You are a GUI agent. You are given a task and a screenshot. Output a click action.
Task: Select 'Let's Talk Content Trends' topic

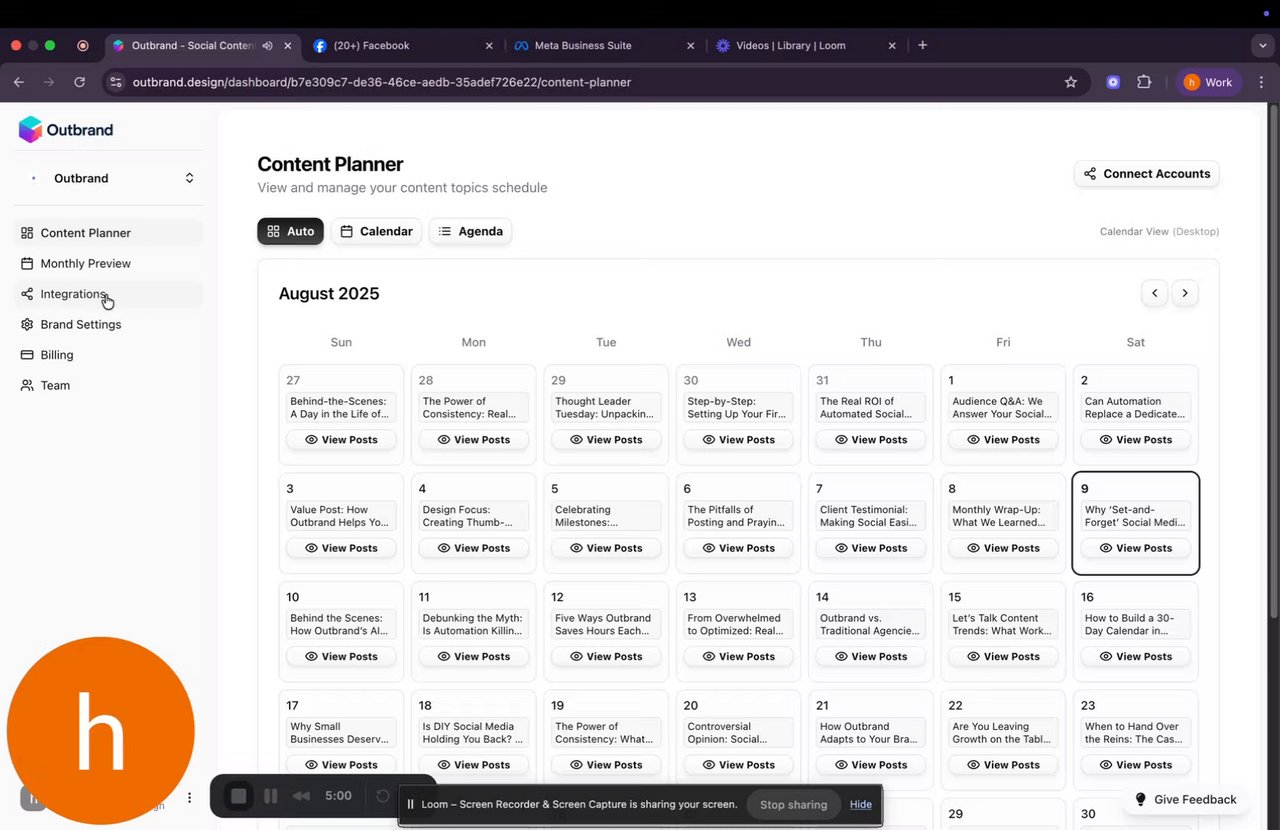(1003, 624)
